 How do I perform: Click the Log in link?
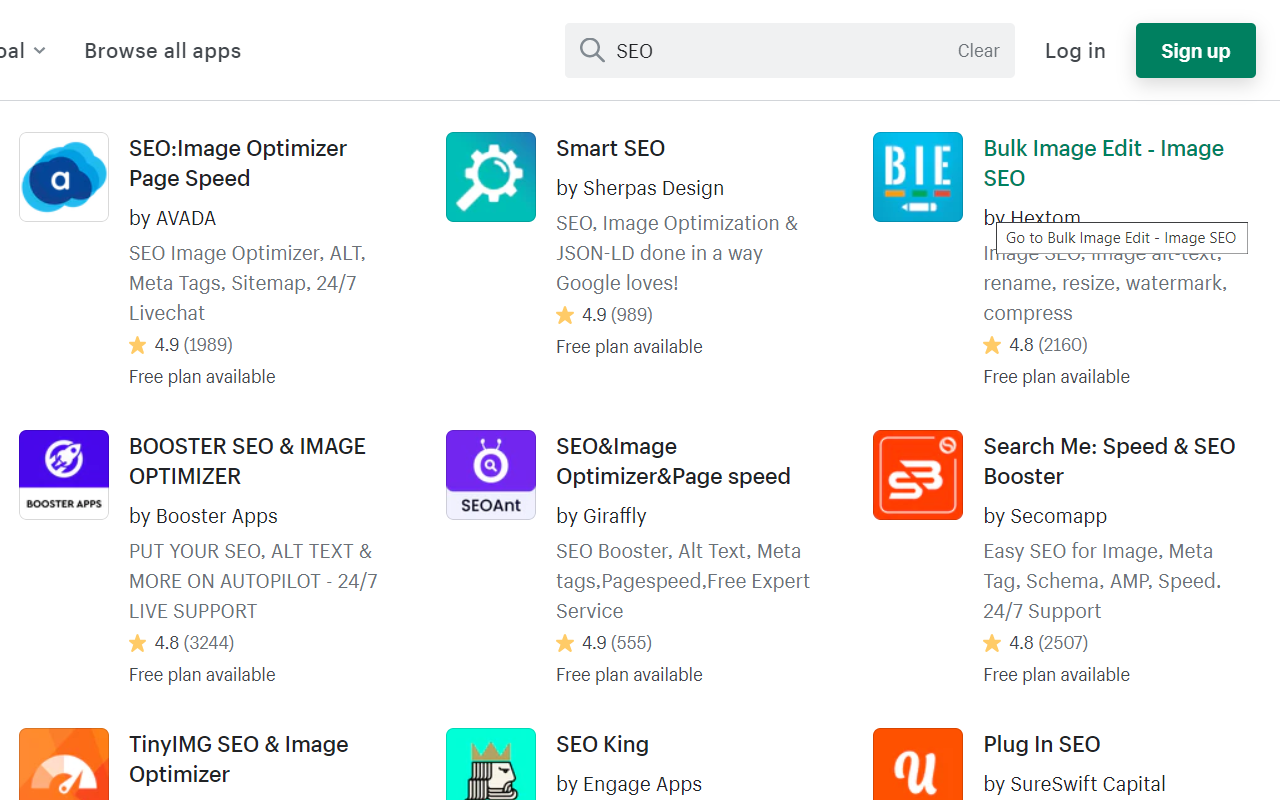tap(1075, 50)
